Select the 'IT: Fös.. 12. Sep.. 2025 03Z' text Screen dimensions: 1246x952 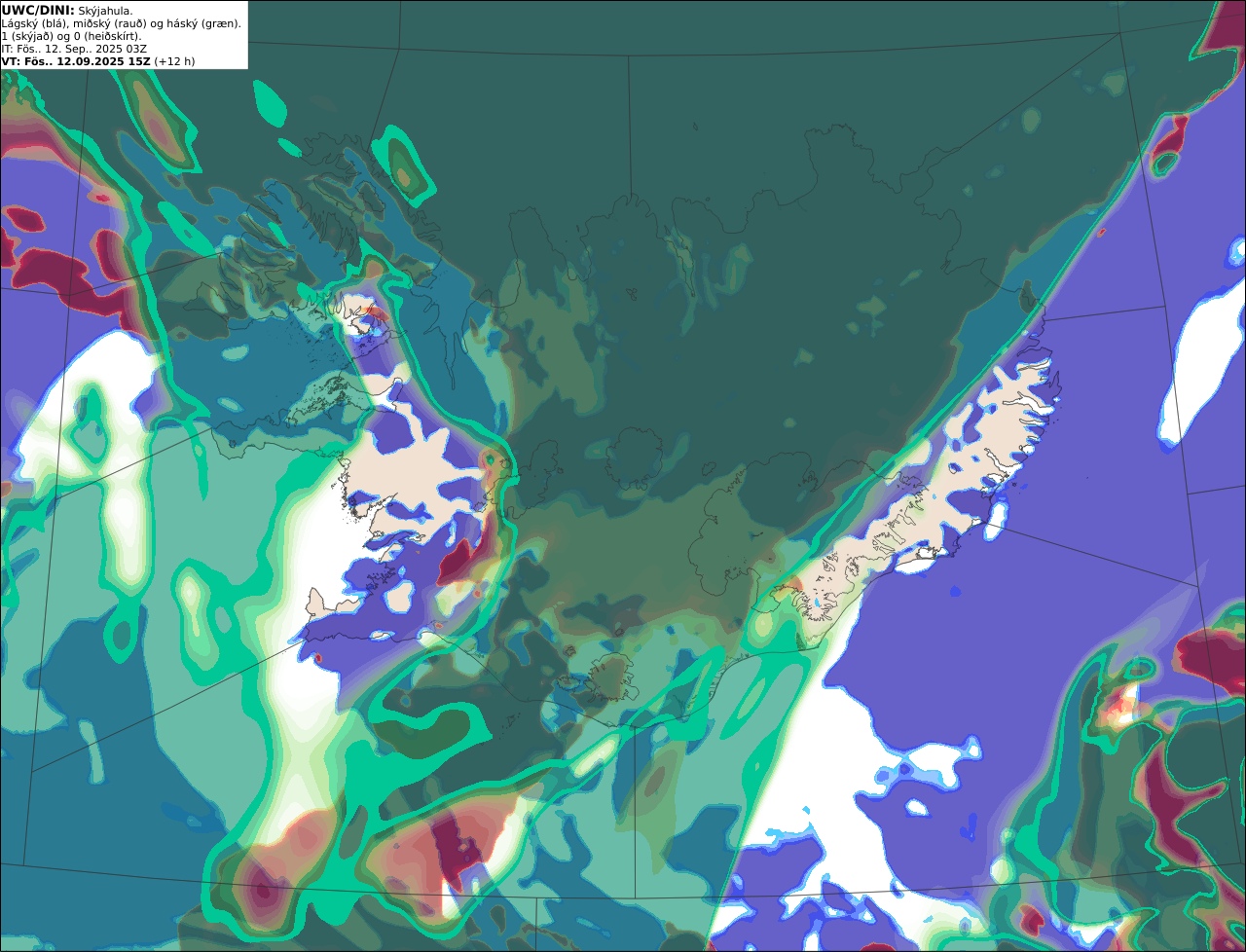(74, 48)
